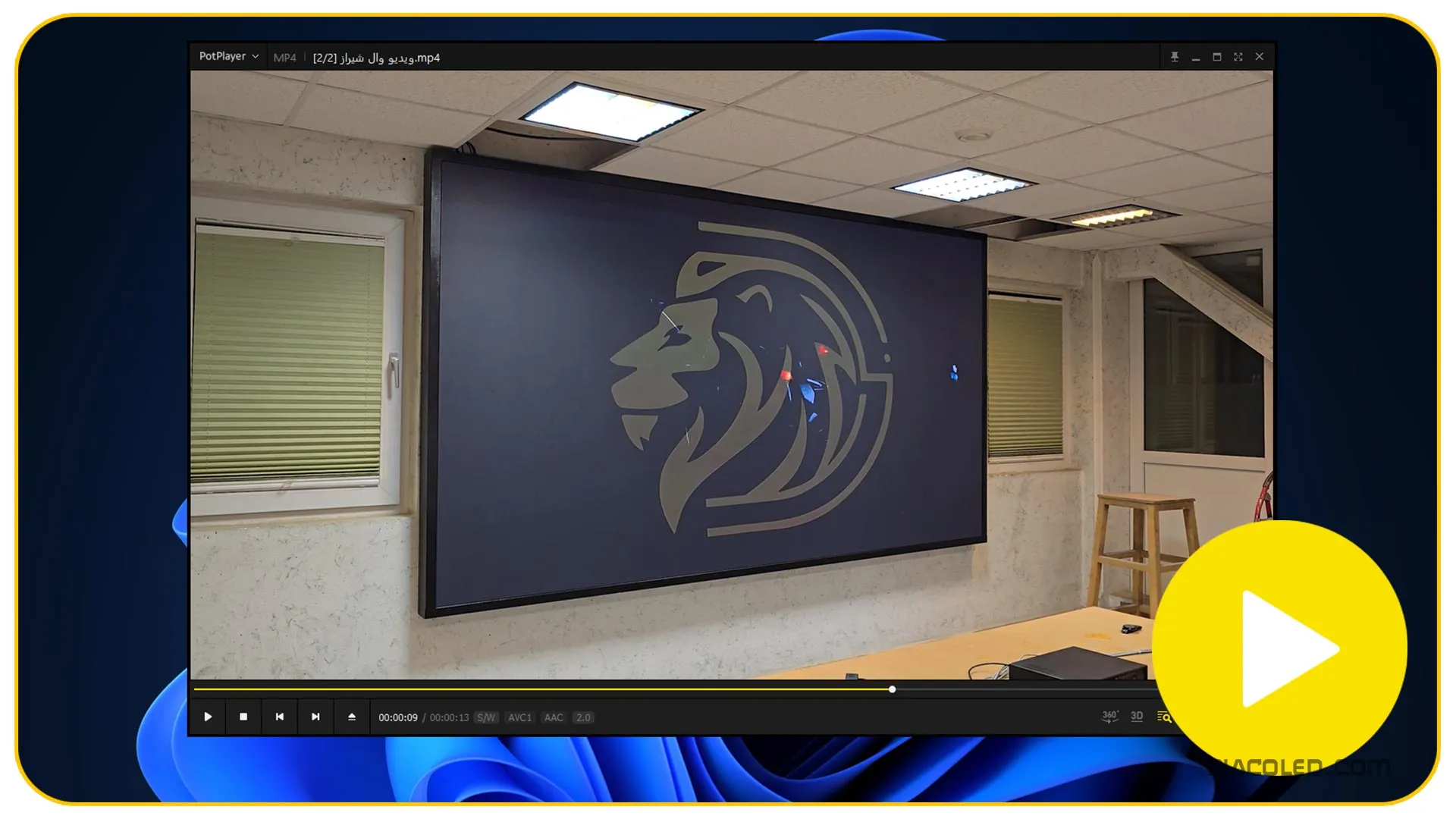Screen dimensions: 1456x819
Task: Click the 2.0 audio channel indicator
Action: (x=583, y=717)
